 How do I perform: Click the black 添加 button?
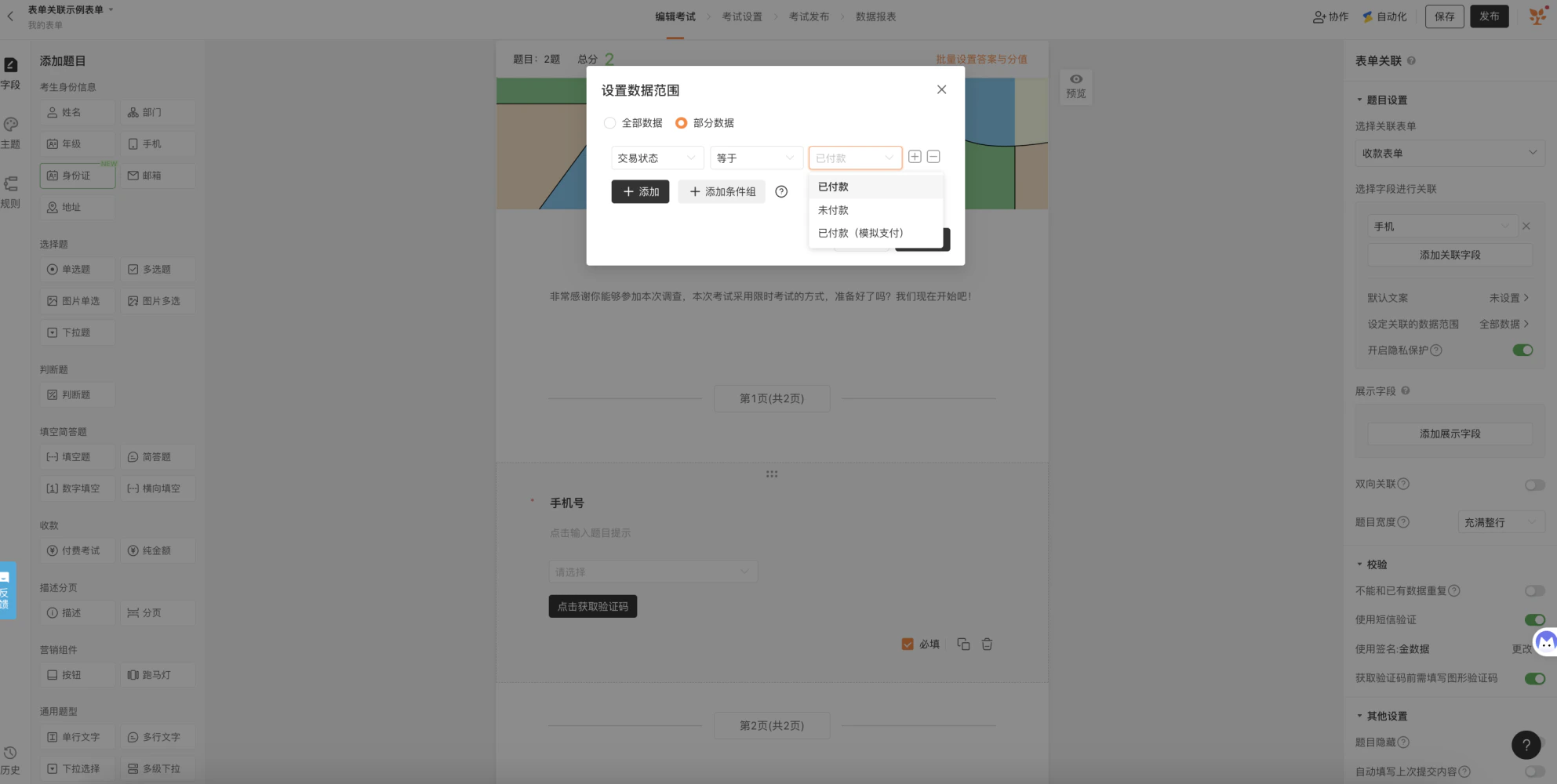(x=640, y=191)
